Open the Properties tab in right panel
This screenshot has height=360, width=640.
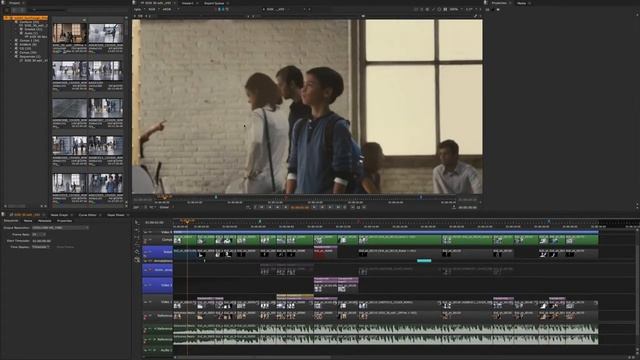(x=499, y=3)
